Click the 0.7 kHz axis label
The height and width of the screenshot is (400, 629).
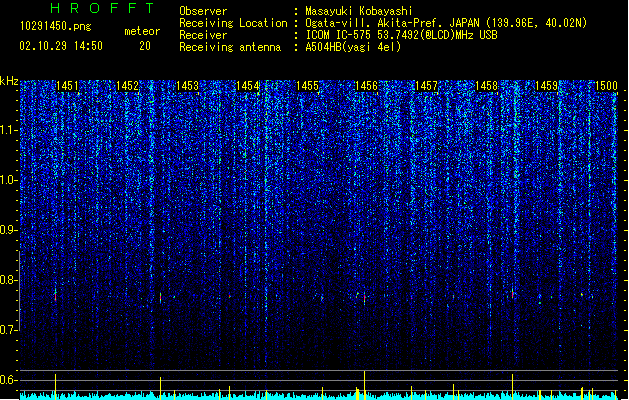click(x=9, y=330)
